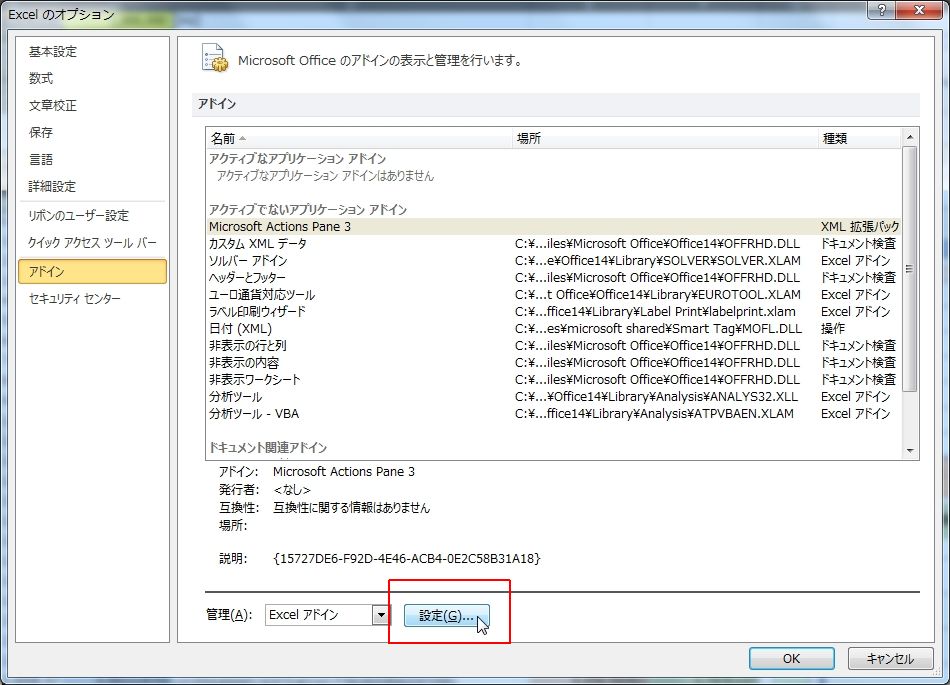Viewport: 950px width, 685px height.
Task: Open セキュリティ センター page
Action: pos(75,299)
